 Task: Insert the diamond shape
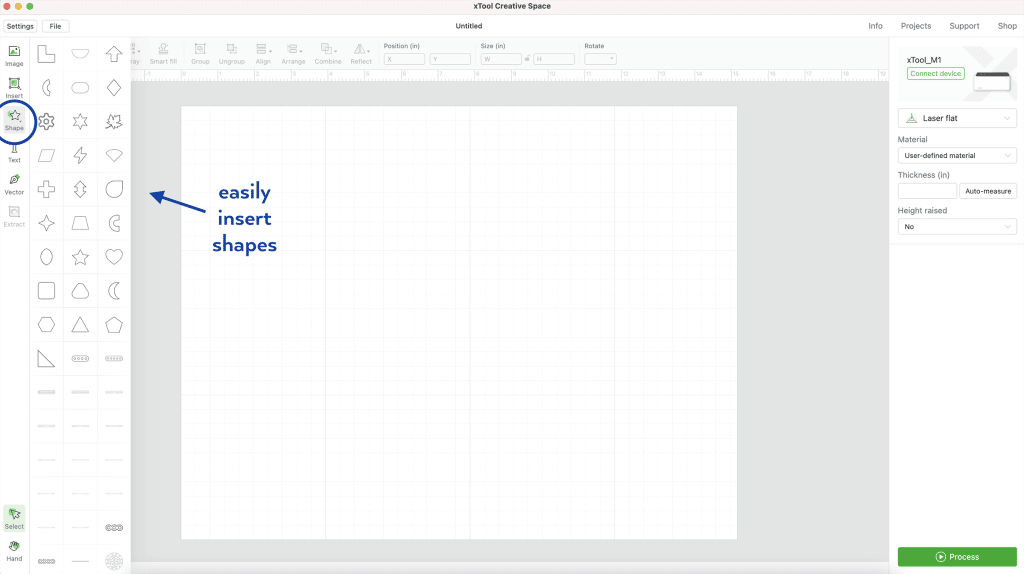[x=114, y=88]
